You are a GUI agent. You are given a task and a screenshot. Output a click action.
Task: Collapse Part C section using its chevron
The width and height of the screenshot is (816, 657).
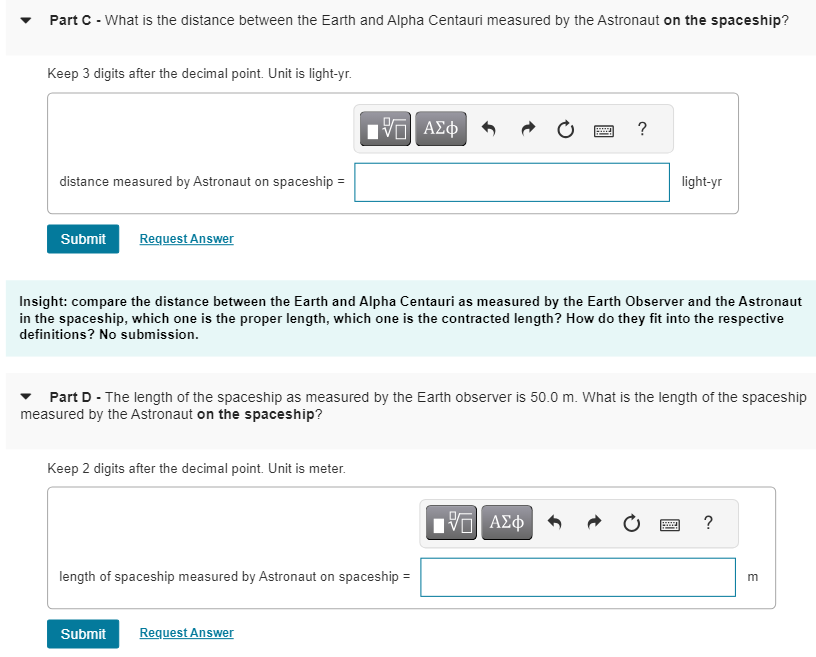tap(22, 18)
